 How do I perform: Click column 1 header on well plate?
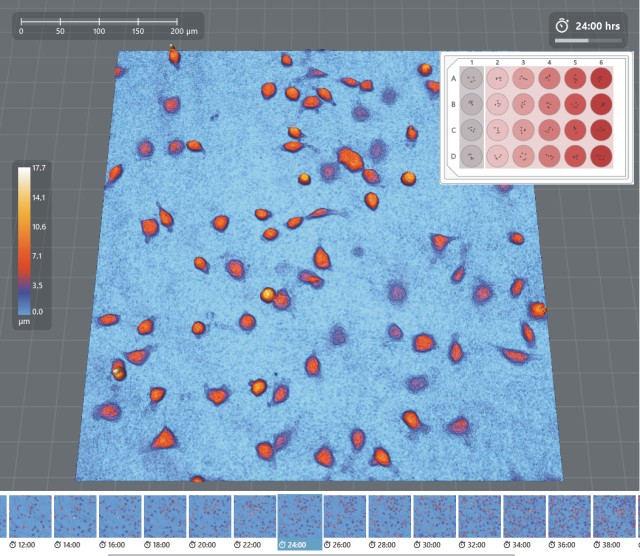point(471,62)
